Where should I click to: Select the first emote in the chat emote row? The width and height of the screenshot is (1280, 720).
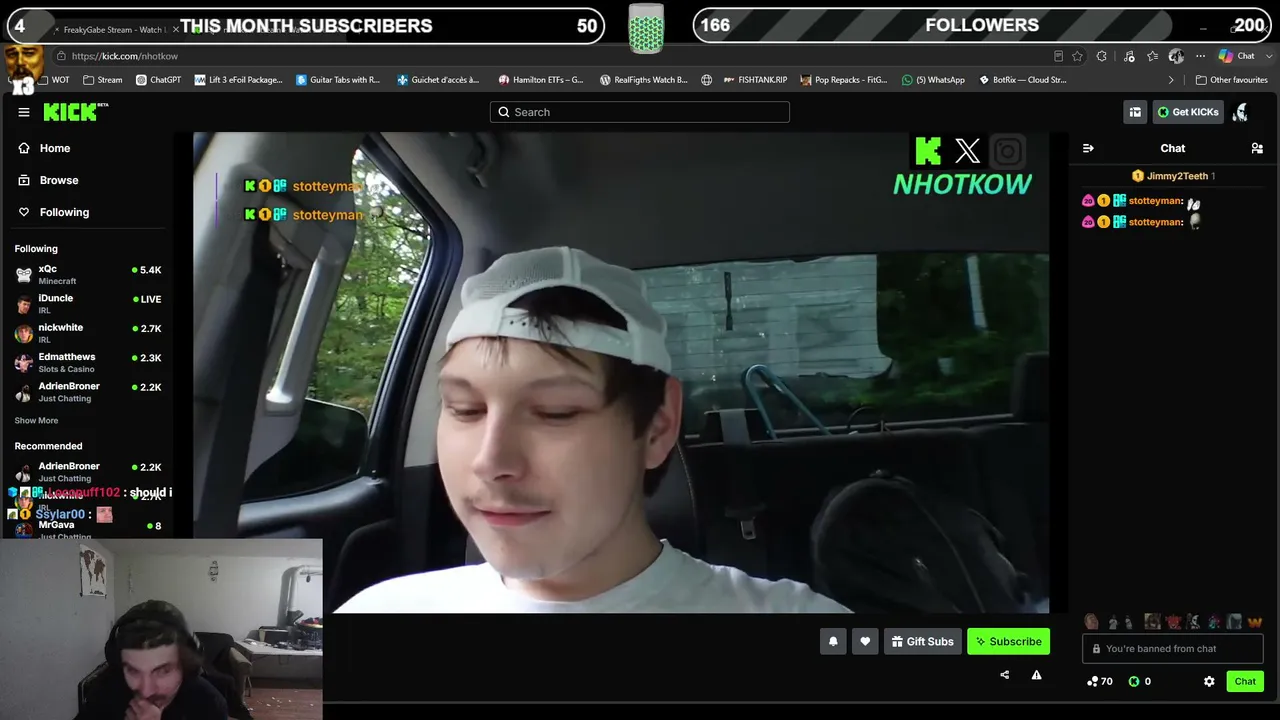coord(1091,622)
